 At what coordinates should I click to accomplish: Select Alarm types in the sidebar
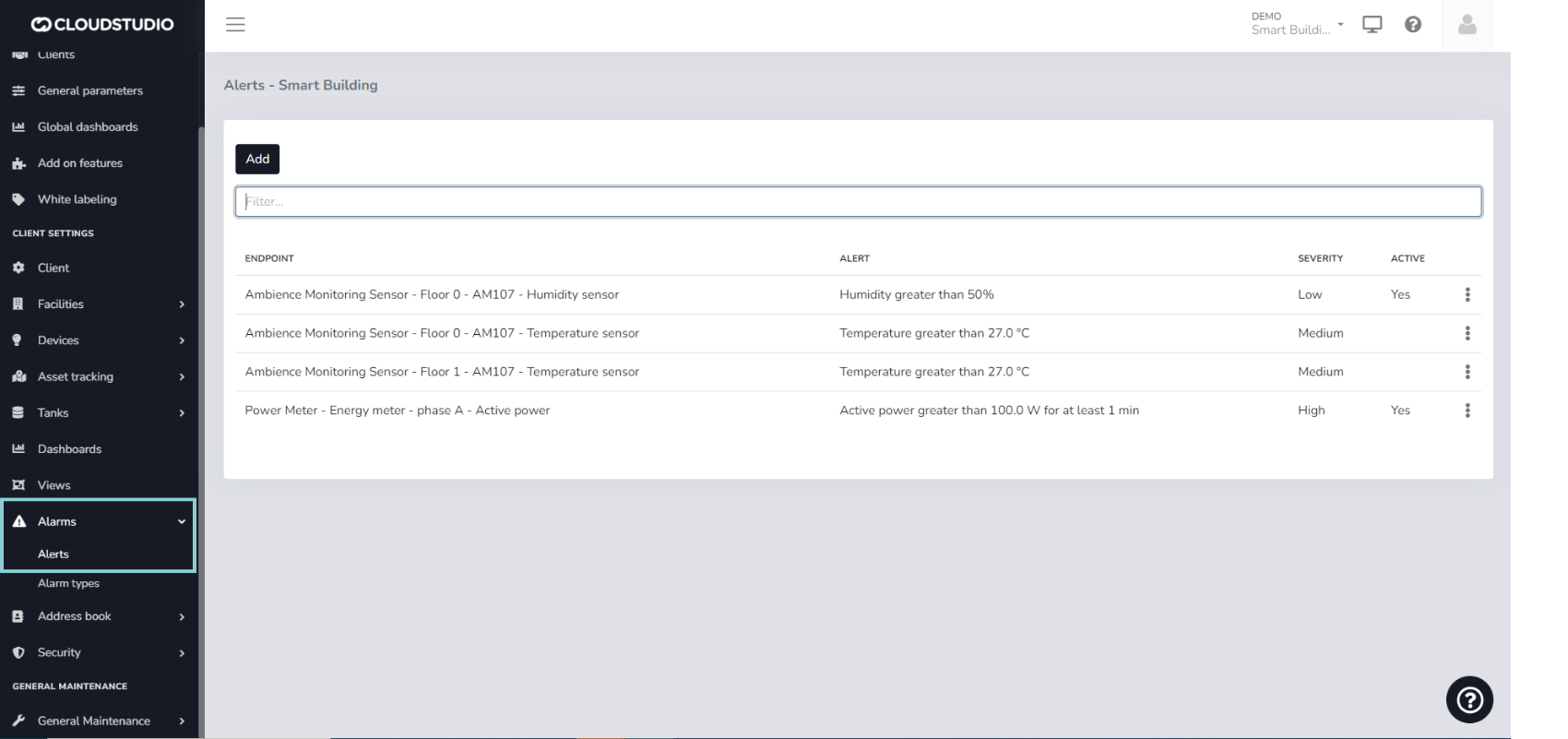68,583
